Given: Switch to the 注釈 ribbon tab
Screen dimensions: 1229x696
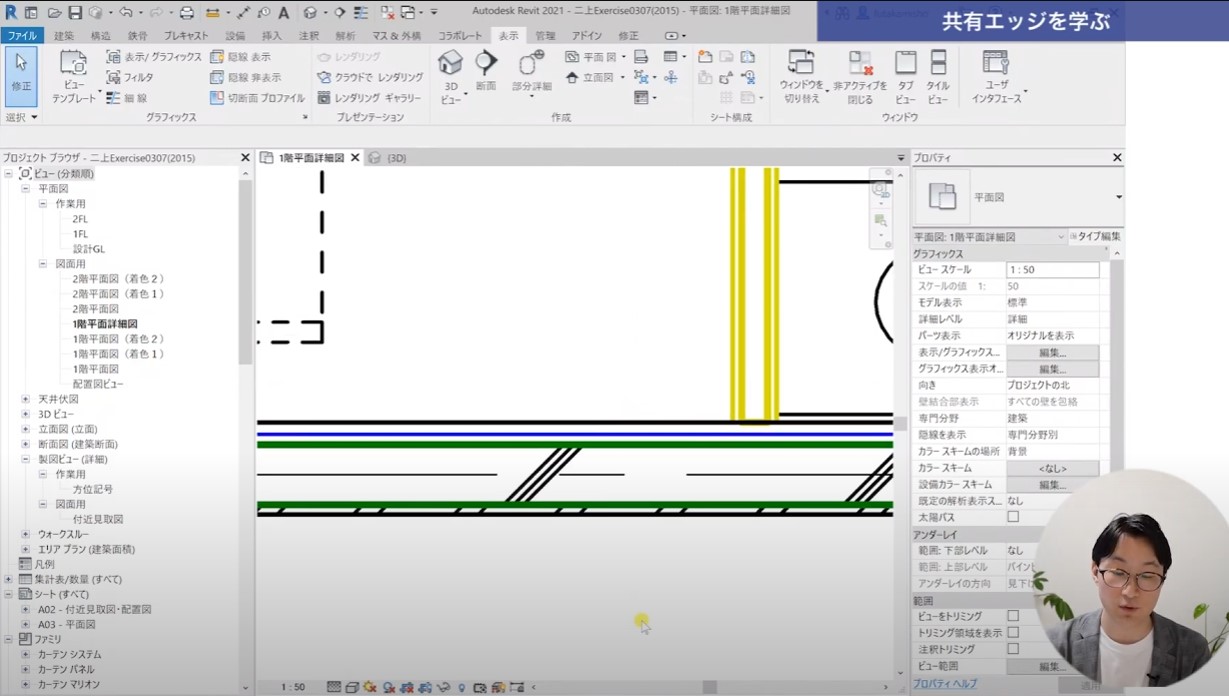Looking at the screenshot, I should 309,36.
